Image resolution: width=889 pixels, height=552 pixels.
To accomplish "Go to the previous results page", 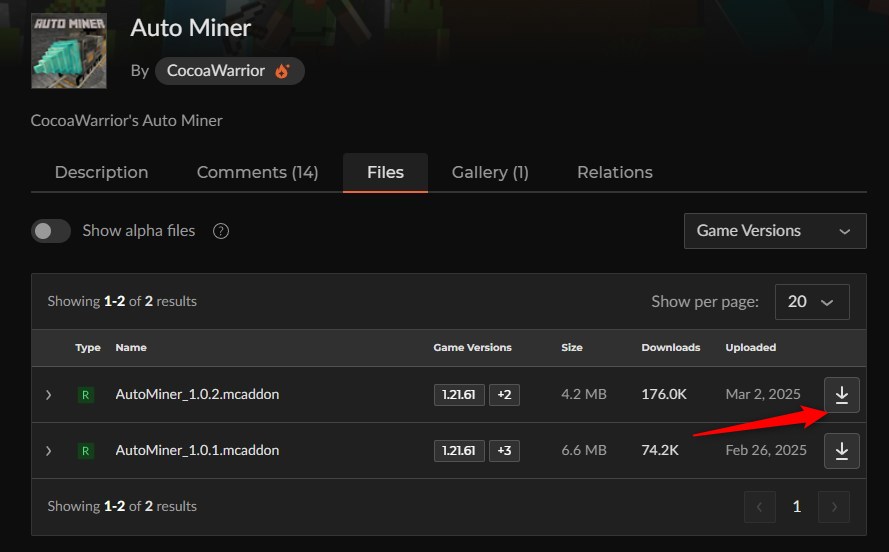I will [760, 507].
